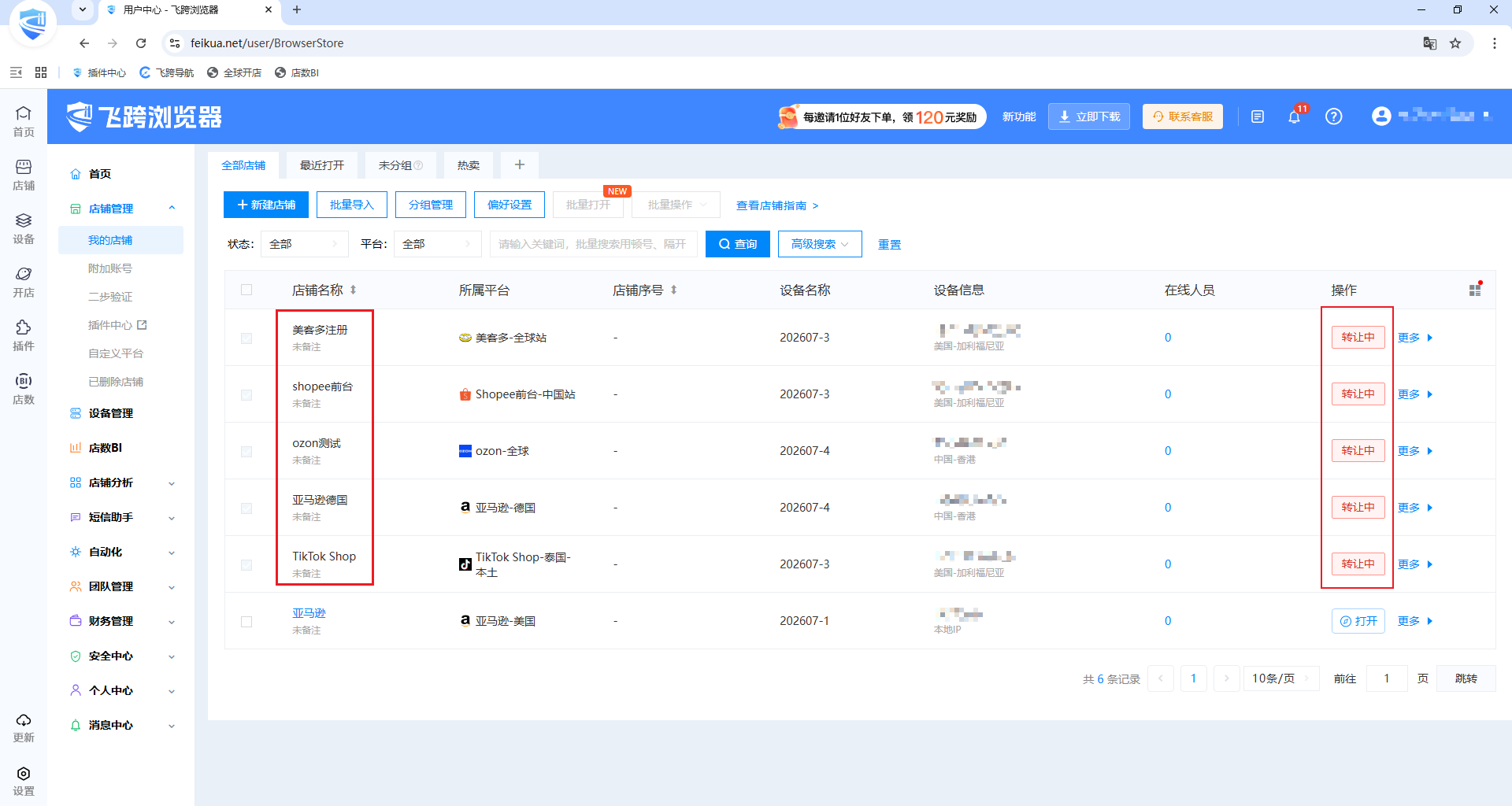Click the 联系客服 button
This screenshot has width=1512, height=806.
tap(1183, 116)
